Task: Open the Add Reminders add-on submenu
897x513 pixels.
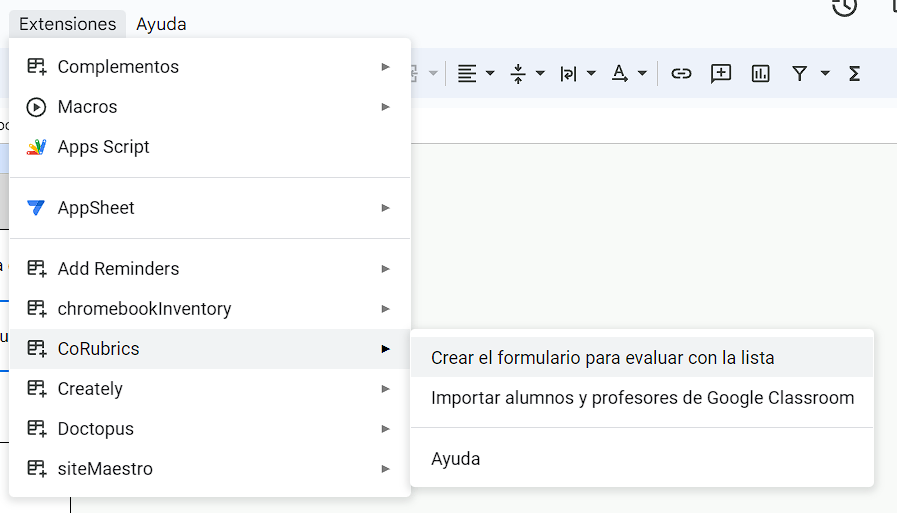Action: (210, 269)
